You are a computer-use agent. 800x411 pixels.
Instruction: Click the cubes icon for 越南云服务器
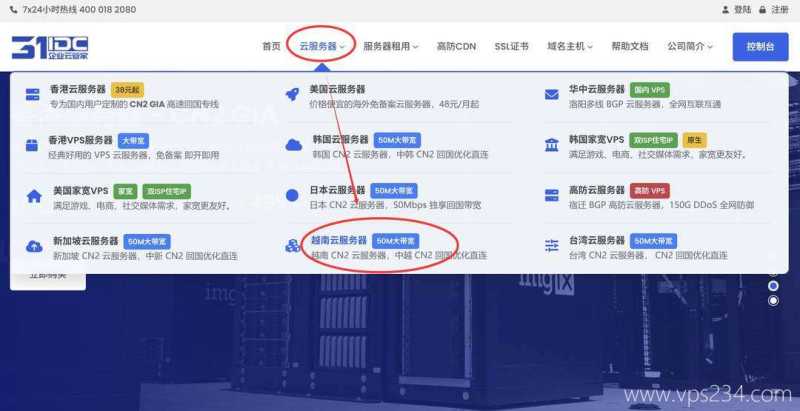point(293,246)
